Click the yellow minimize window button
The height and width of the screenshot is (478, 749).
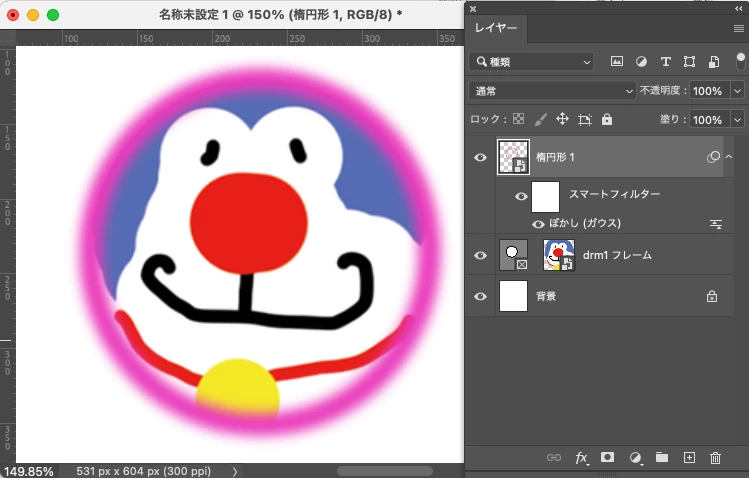pos(33,15)
